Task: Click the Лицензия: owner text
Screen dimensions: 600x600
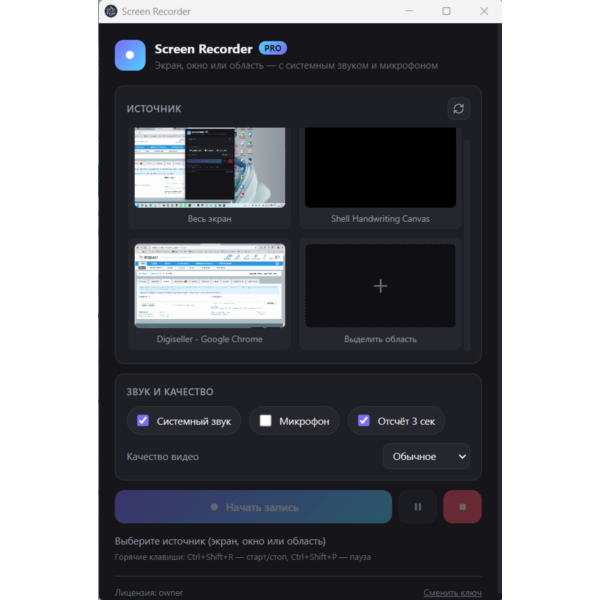Action: tap(148, 593)
